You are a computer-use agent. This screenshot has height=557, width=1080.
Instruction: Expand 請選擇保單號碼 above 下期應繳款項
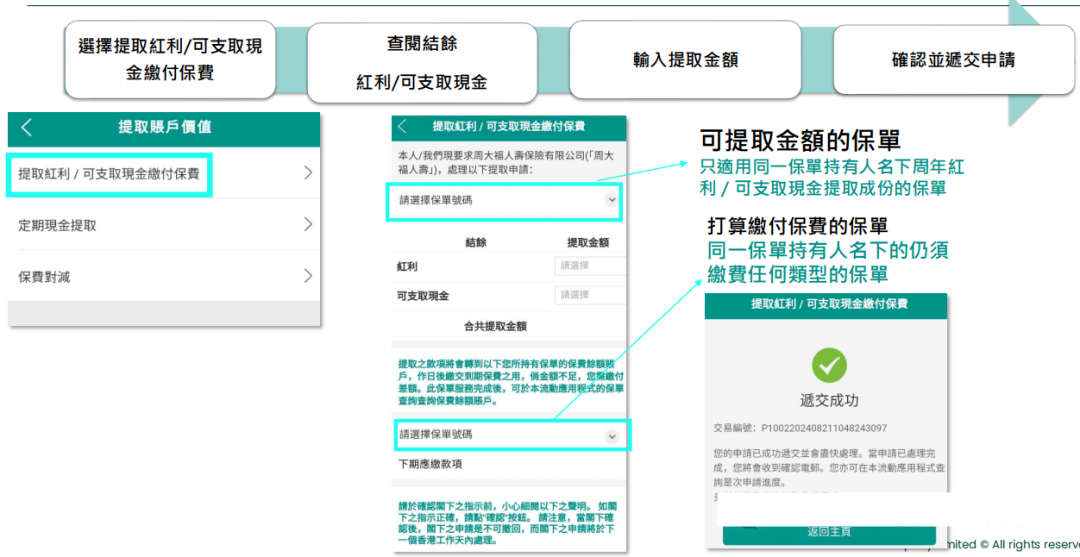500,435
